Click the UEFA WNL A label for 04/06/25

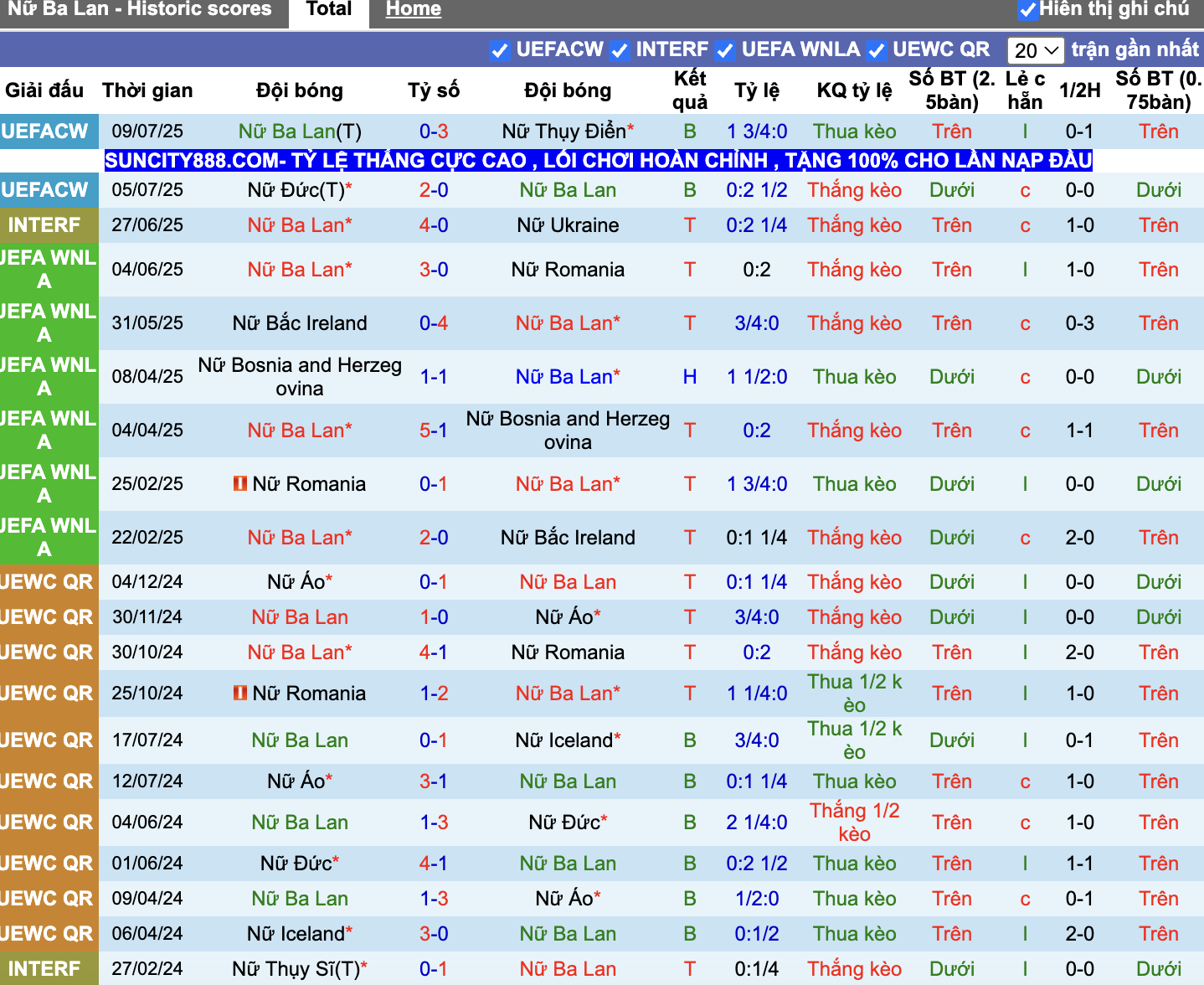point(47,270)
